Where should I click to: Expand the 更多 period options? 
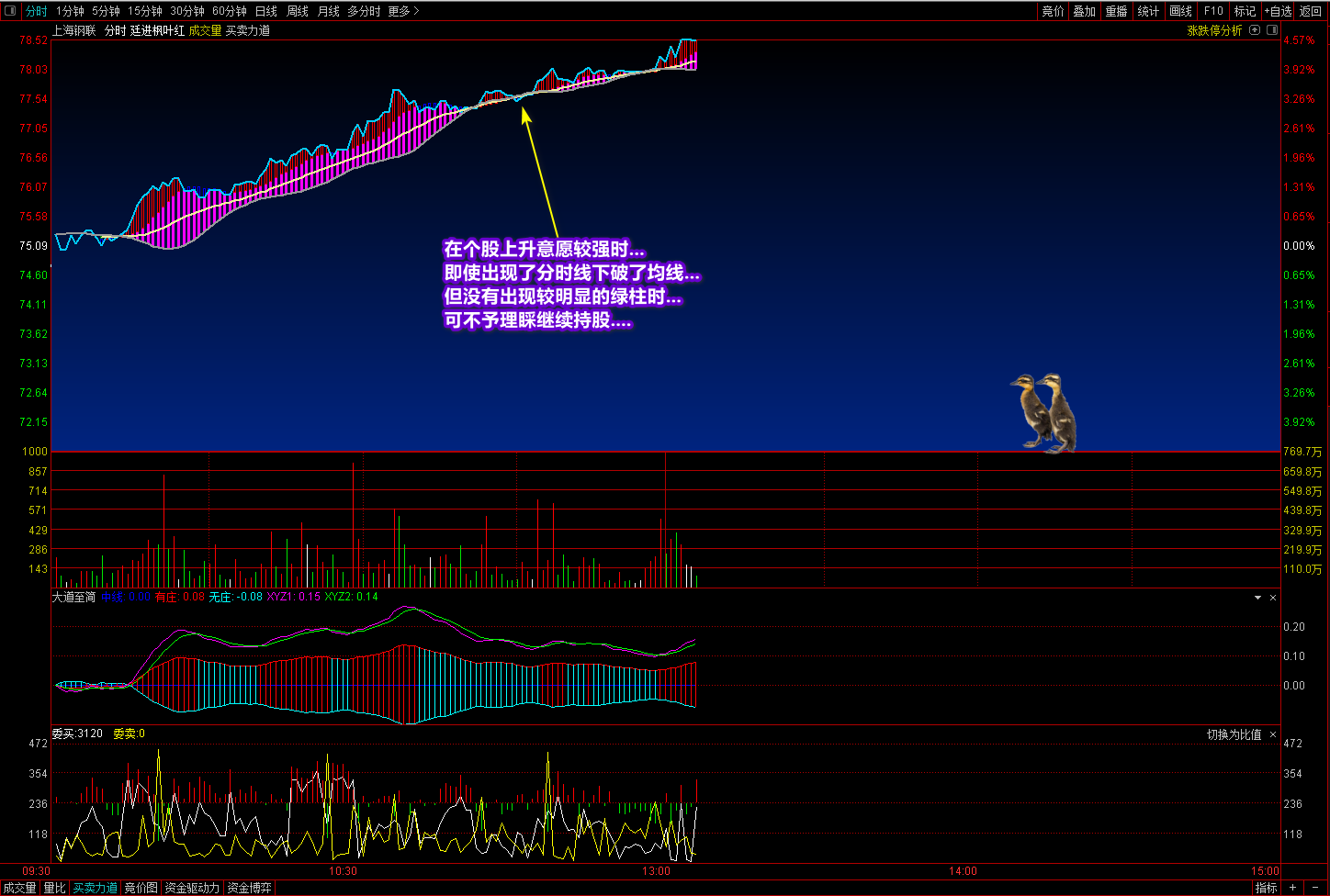click(403, 11)
